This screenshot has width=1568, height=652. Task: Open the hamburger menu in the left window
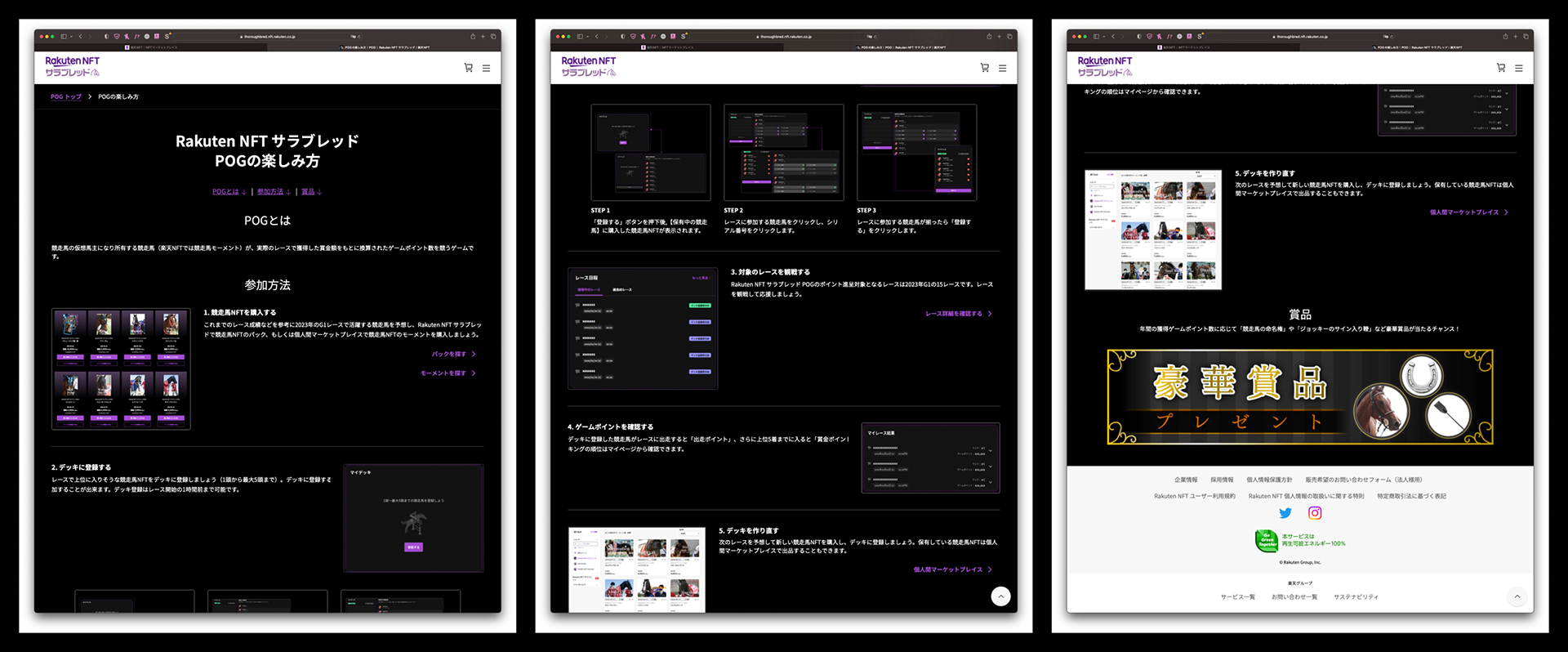[486, 68]
